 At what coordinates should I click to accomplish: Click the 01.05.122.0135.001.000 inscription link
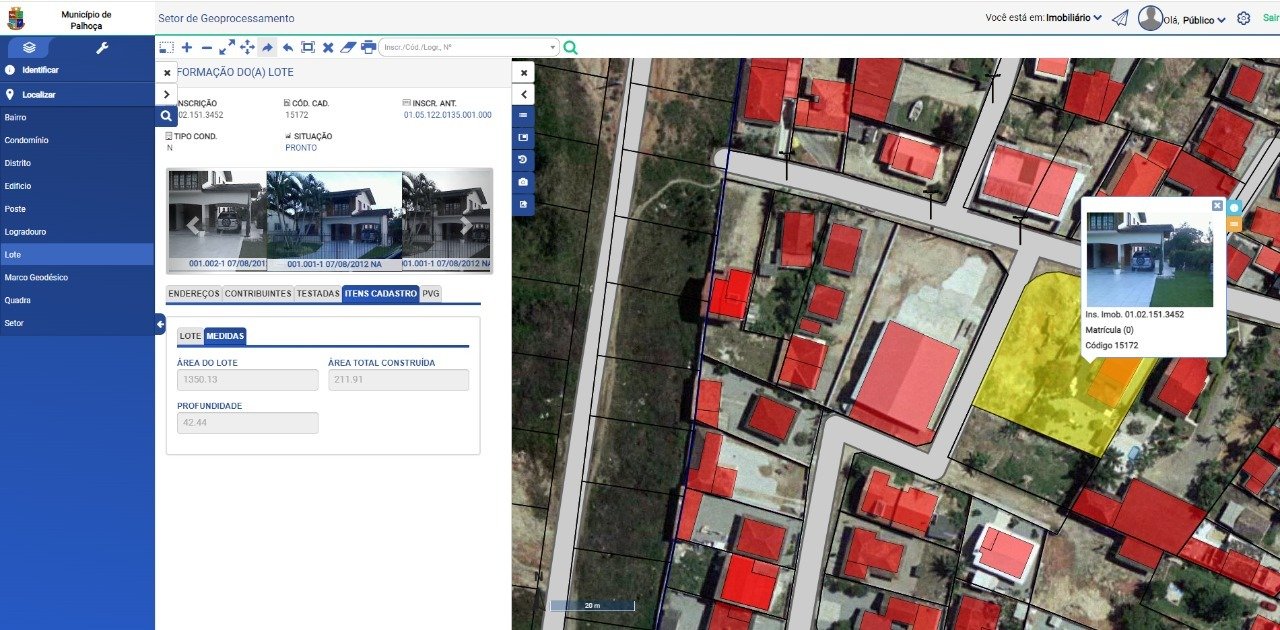[447, 115]
